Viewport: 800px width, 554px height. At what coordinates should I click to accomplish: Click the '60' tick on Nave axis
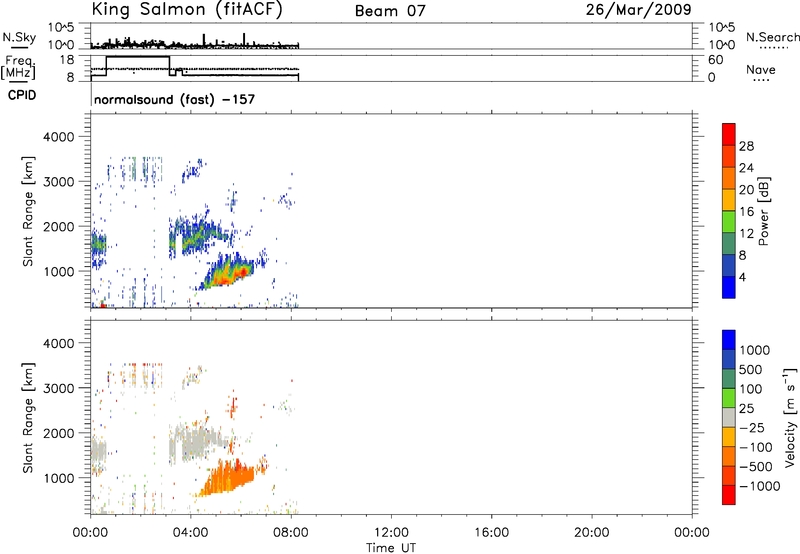point(716,60)
